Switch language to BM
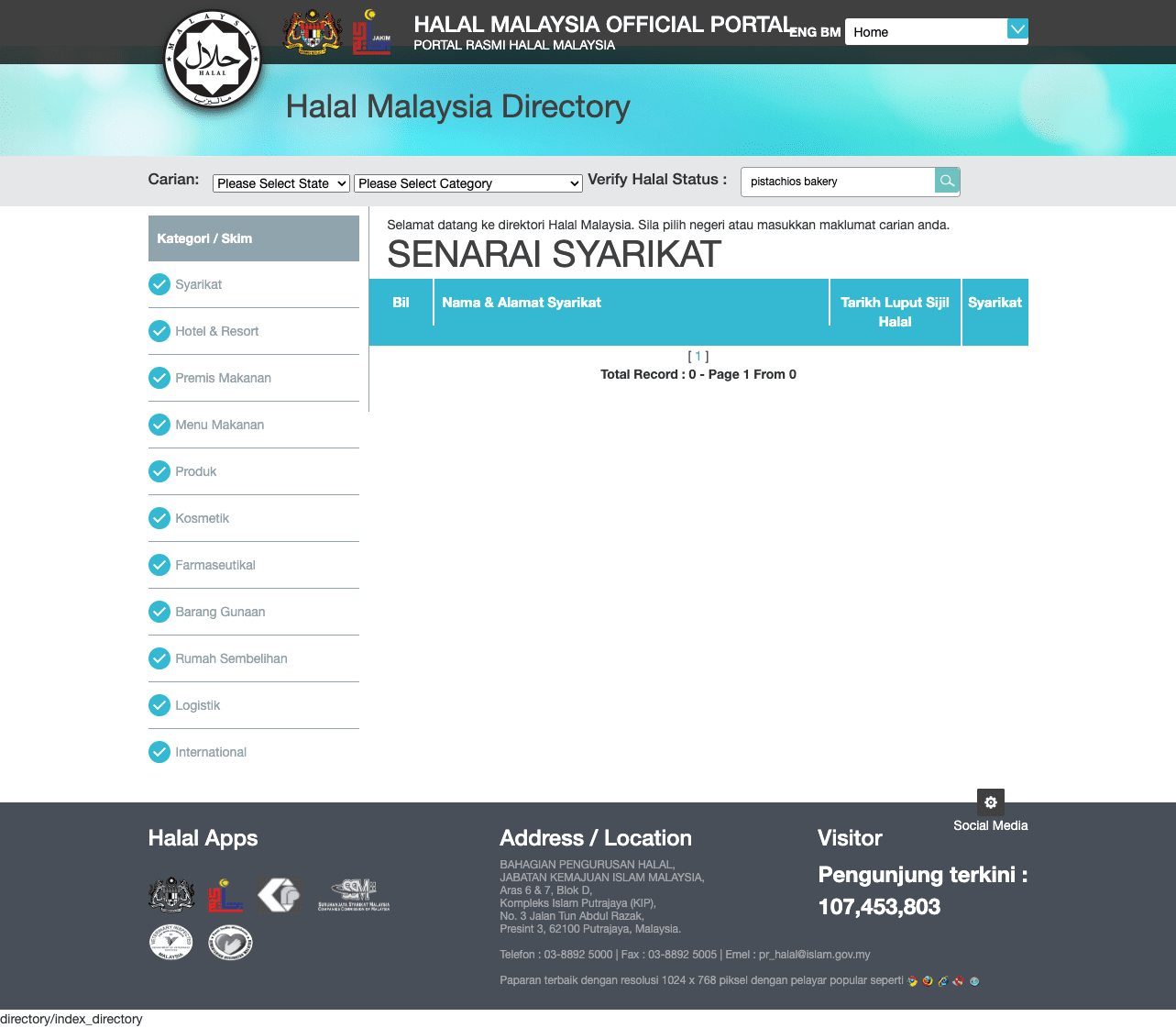1176x1028 pixels. click(x=830, y=32)
